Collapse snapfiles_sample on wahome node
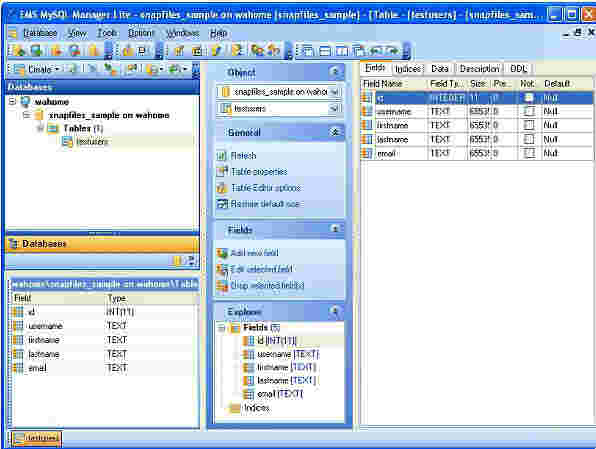This screenshot has width=596, height=449. [x=26, y=115]
